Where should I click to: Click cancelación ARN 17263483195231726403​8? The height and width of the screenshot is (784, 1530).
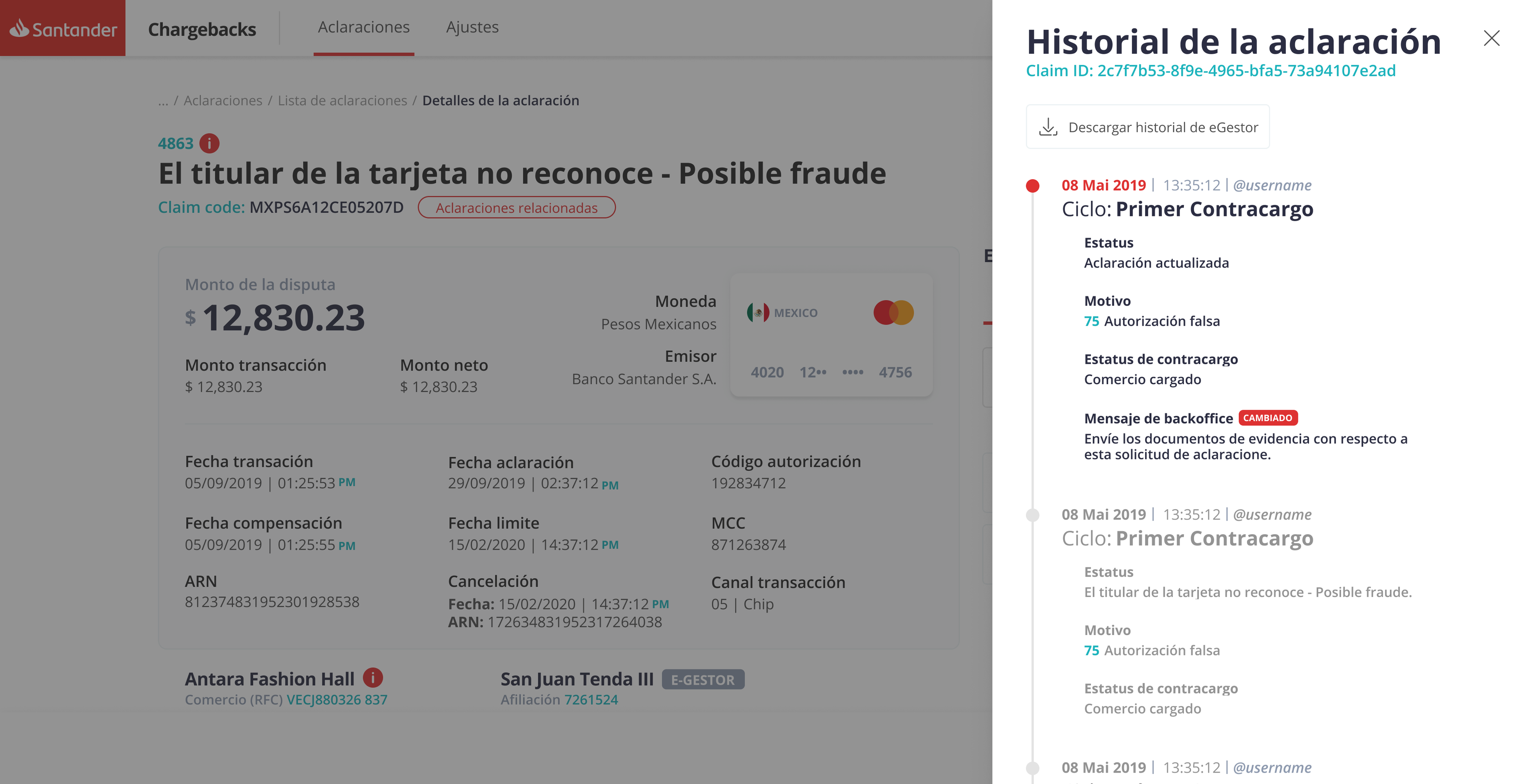(574, 622)
